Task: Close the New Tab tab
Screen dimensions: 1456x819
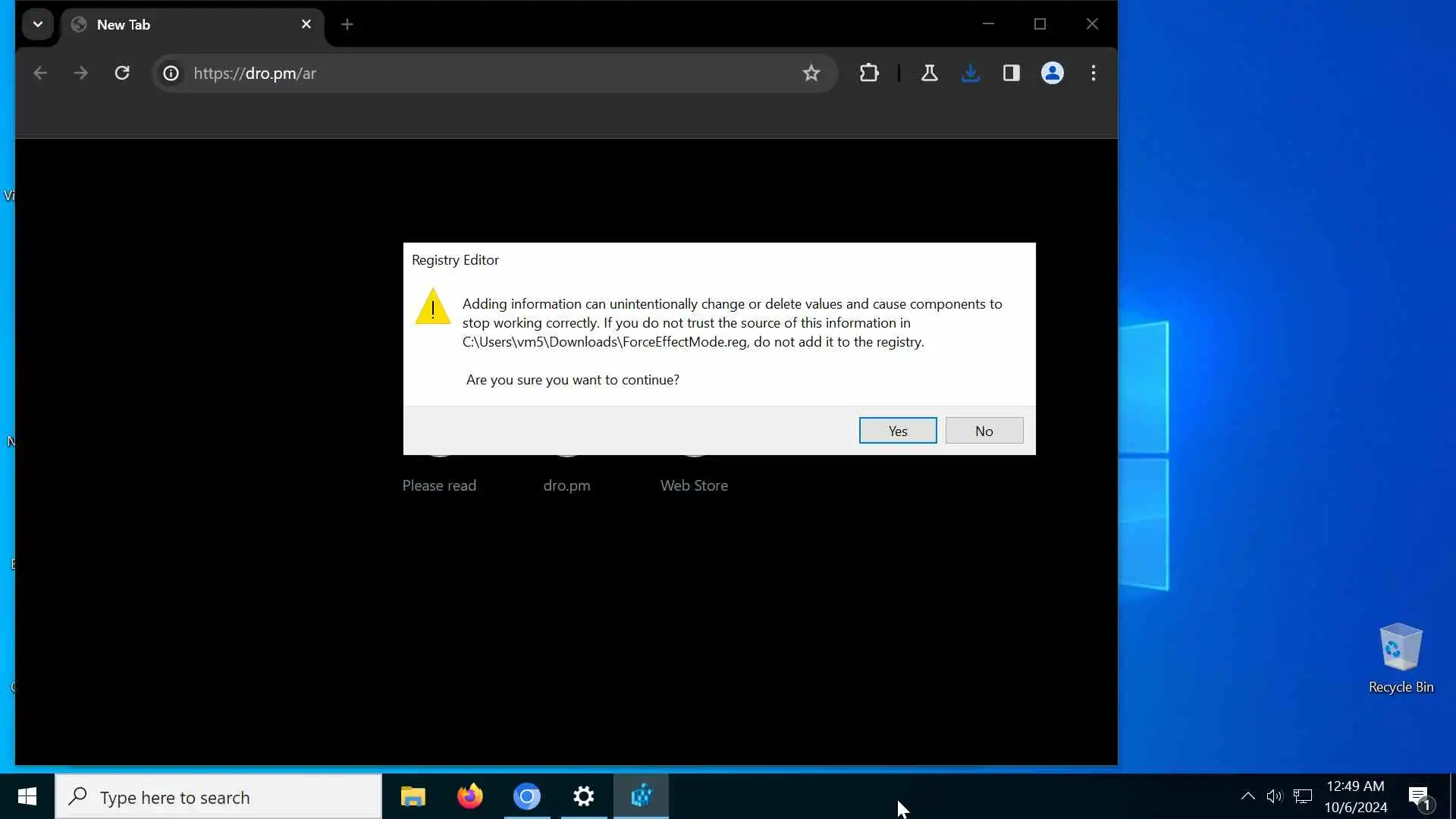Action: pos(306,24)
